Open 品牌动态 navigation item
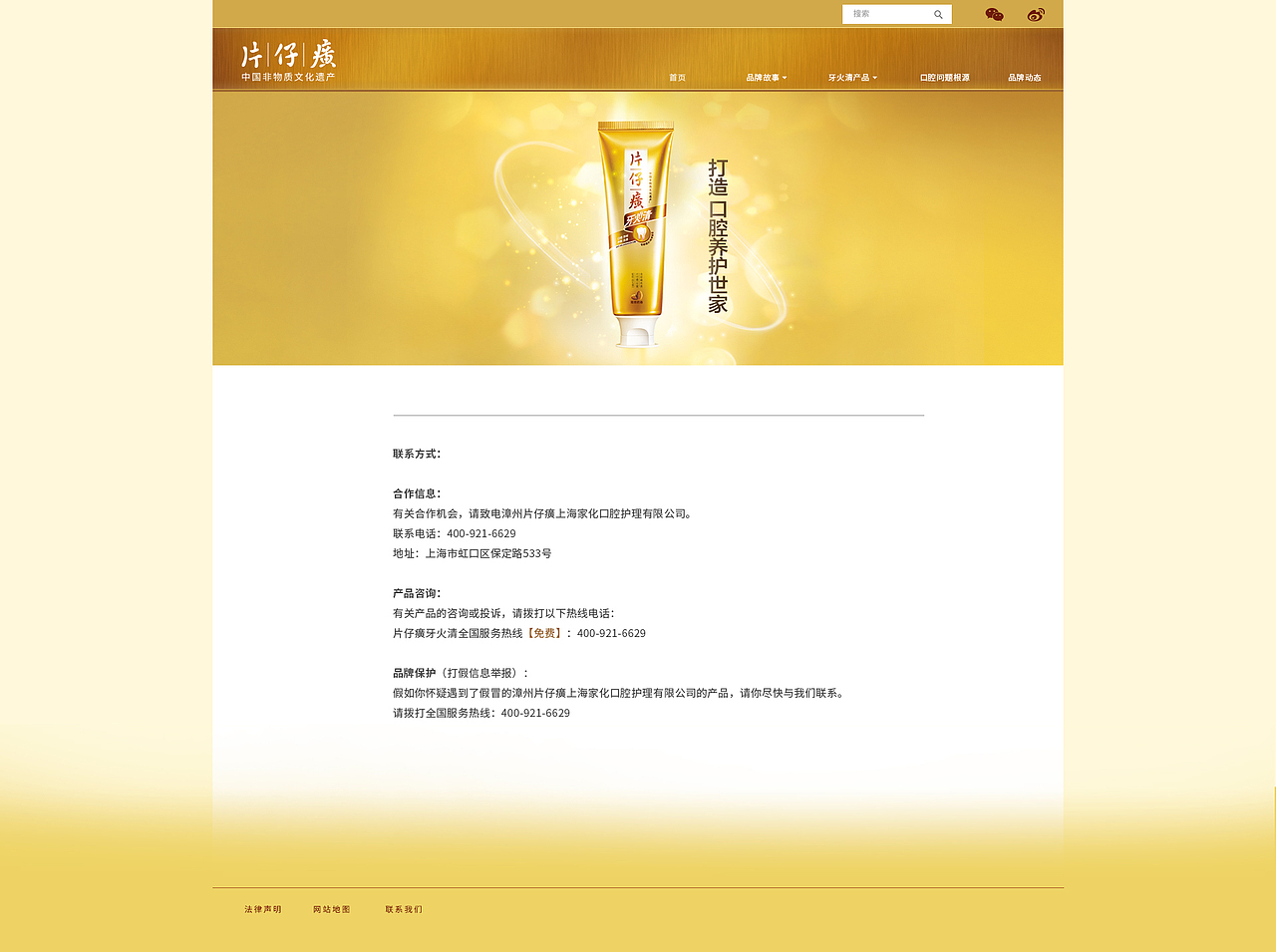1276x952 pixels. point(1025,78)
